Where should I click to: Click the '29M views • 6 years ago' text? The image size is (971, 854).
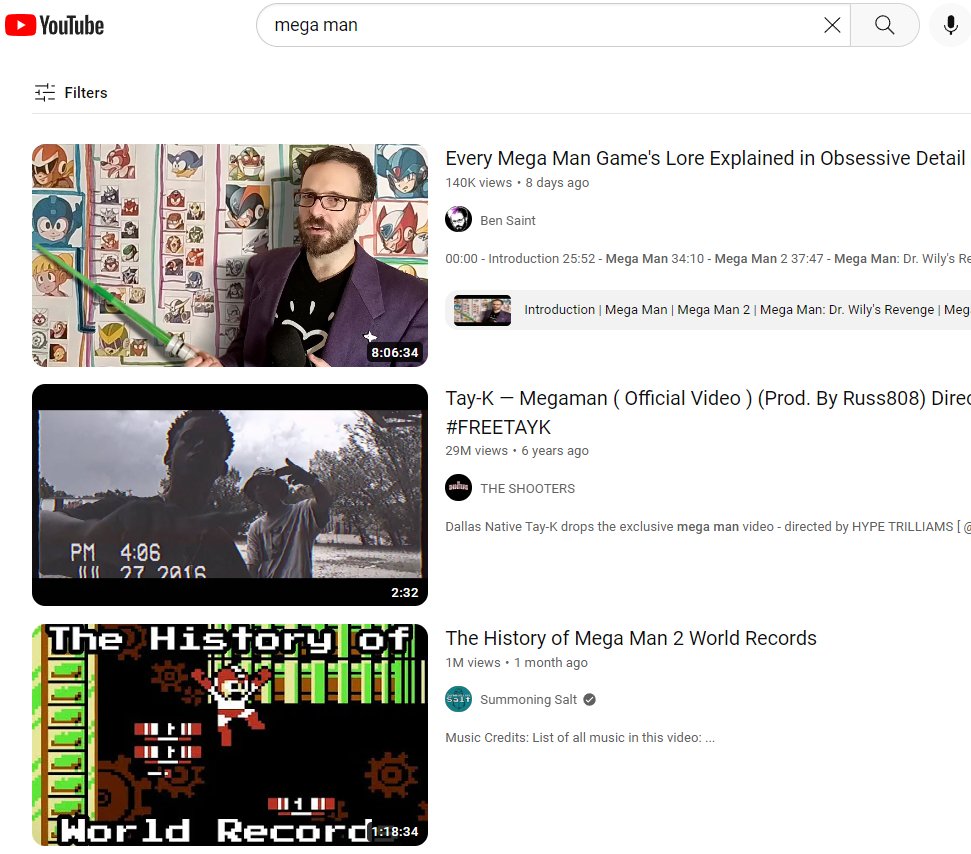(x=517, y=451)
